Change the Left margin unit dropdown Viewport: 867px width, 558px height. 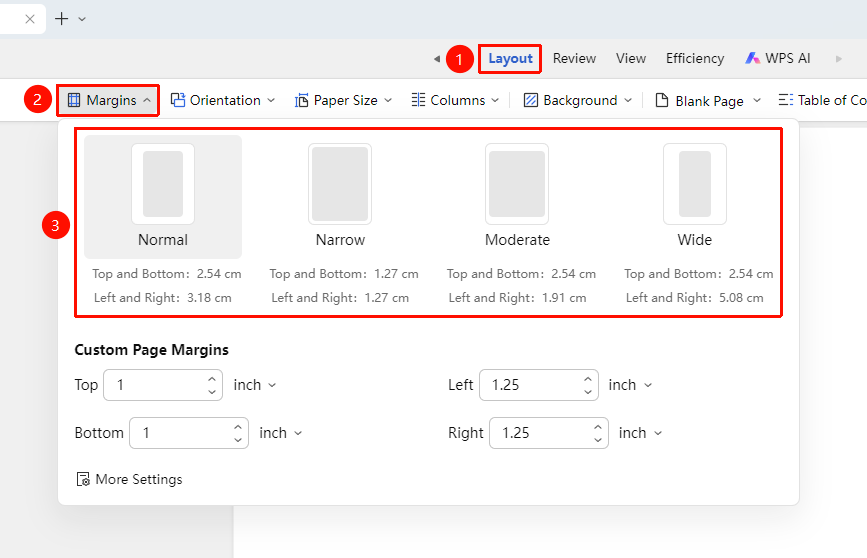[x=630, y=385]
